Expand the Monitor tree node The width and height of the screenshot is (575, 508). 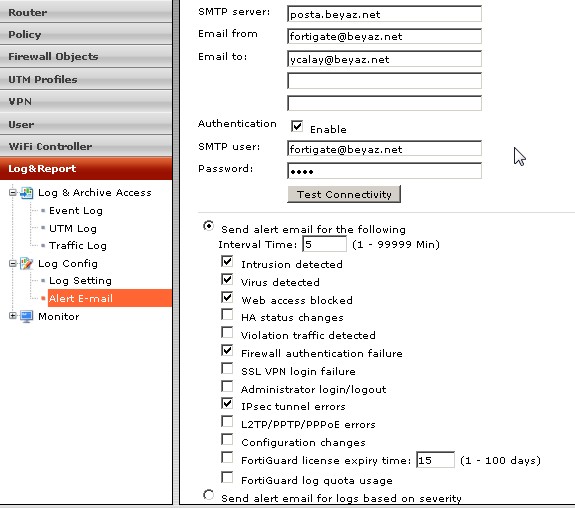(x=13, y=316)
